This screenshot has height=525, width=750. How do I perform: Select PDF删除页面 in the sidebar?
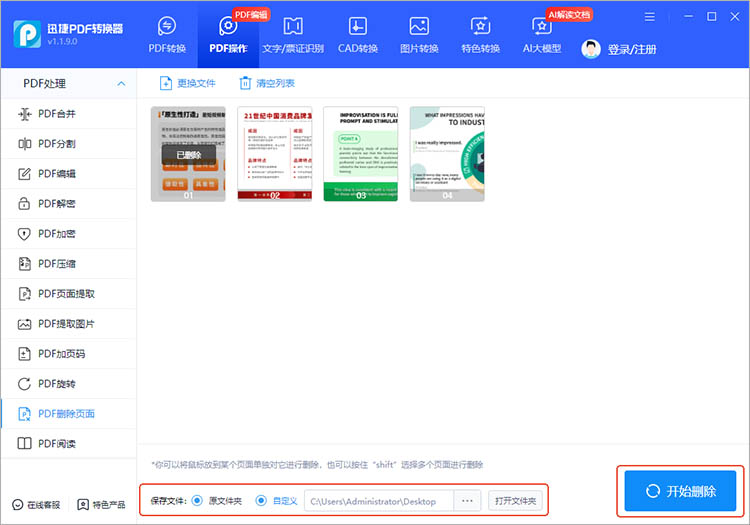coord(68,414)
